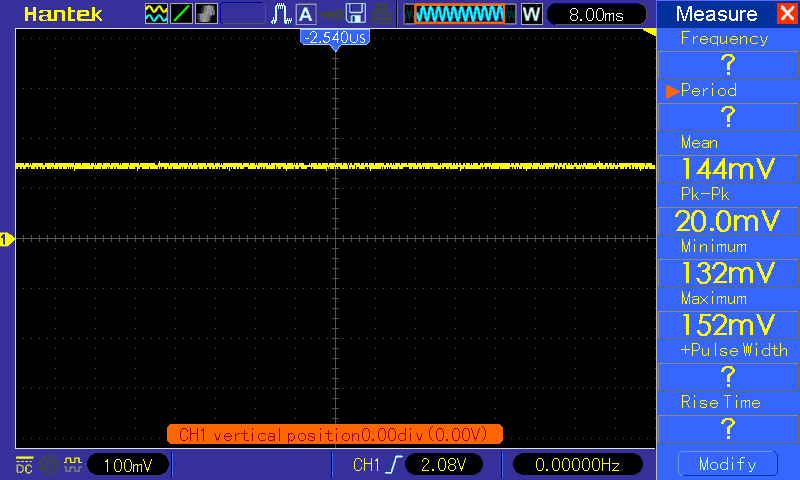Select the Period measurement row
800x480 pixels.
(728, 90)
